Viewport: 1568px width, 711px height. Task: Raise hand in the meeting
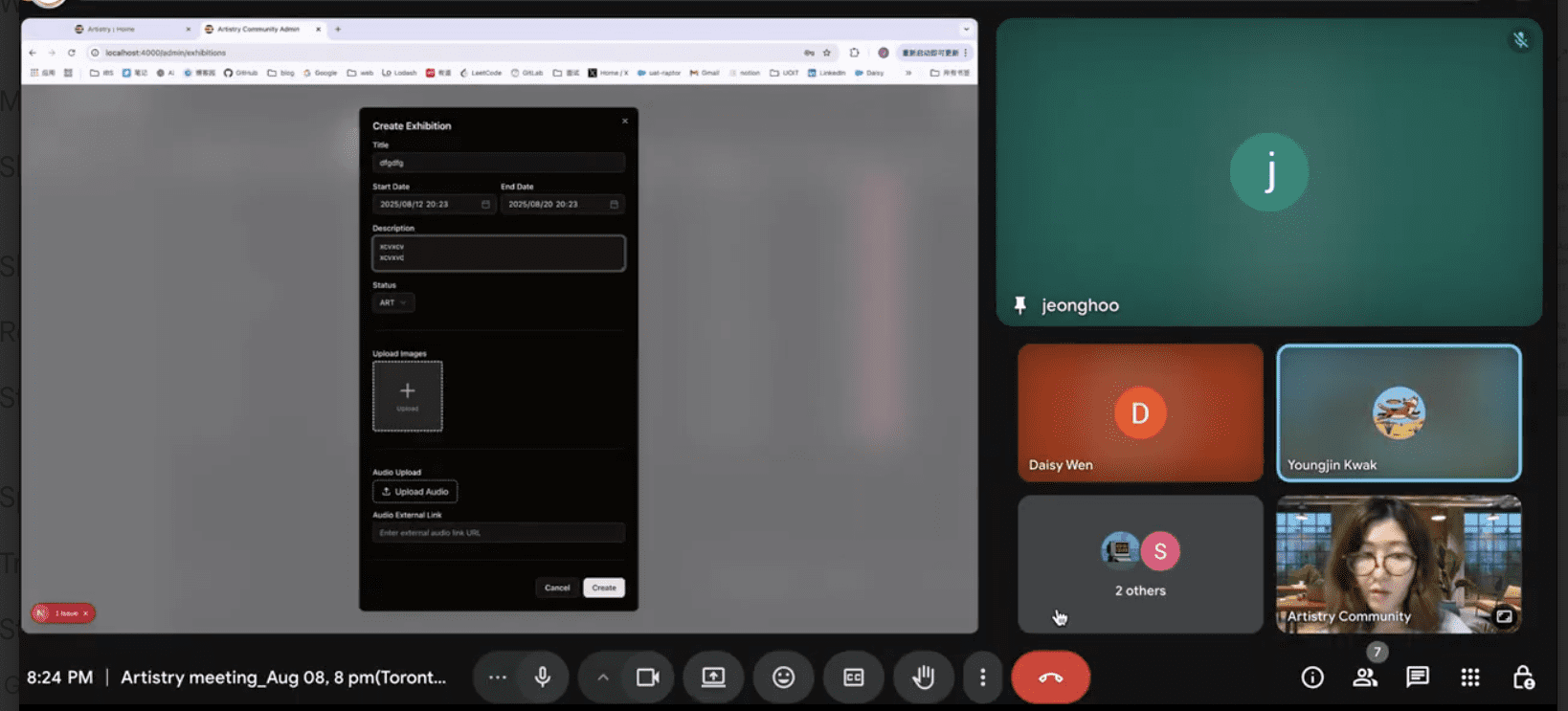923,678
